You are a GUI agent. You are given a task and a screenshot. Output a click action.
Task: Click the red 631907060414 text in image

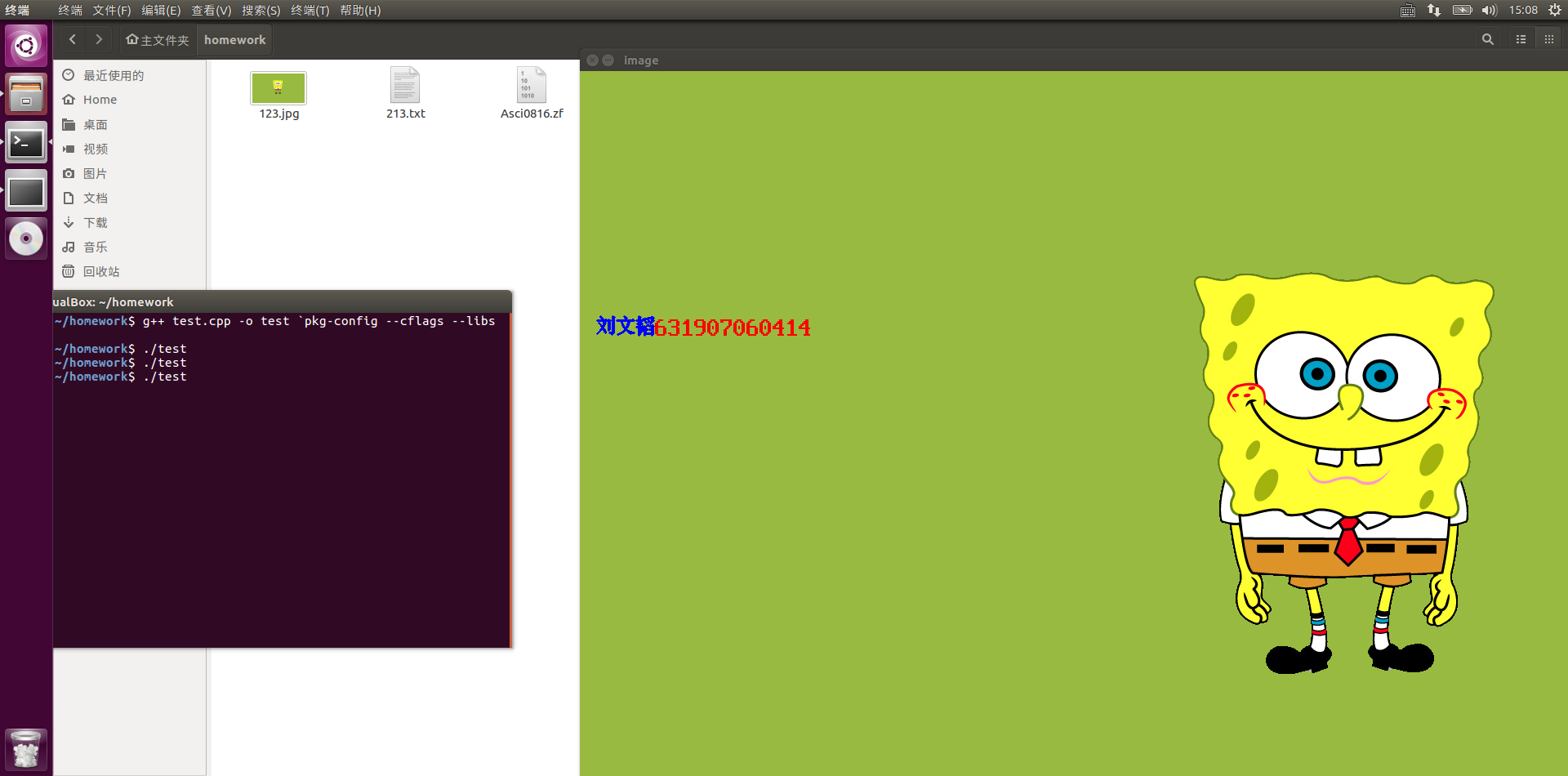[733, 328]
